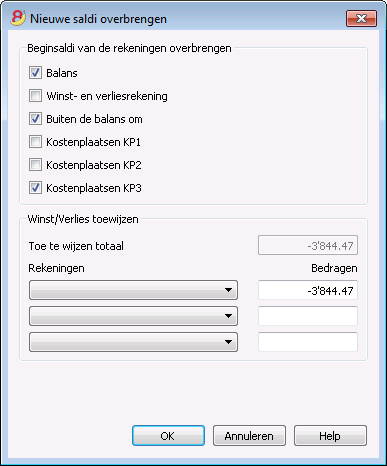Uncheck the Balans checkbox
387x466 pixels.
coord(35,73)
